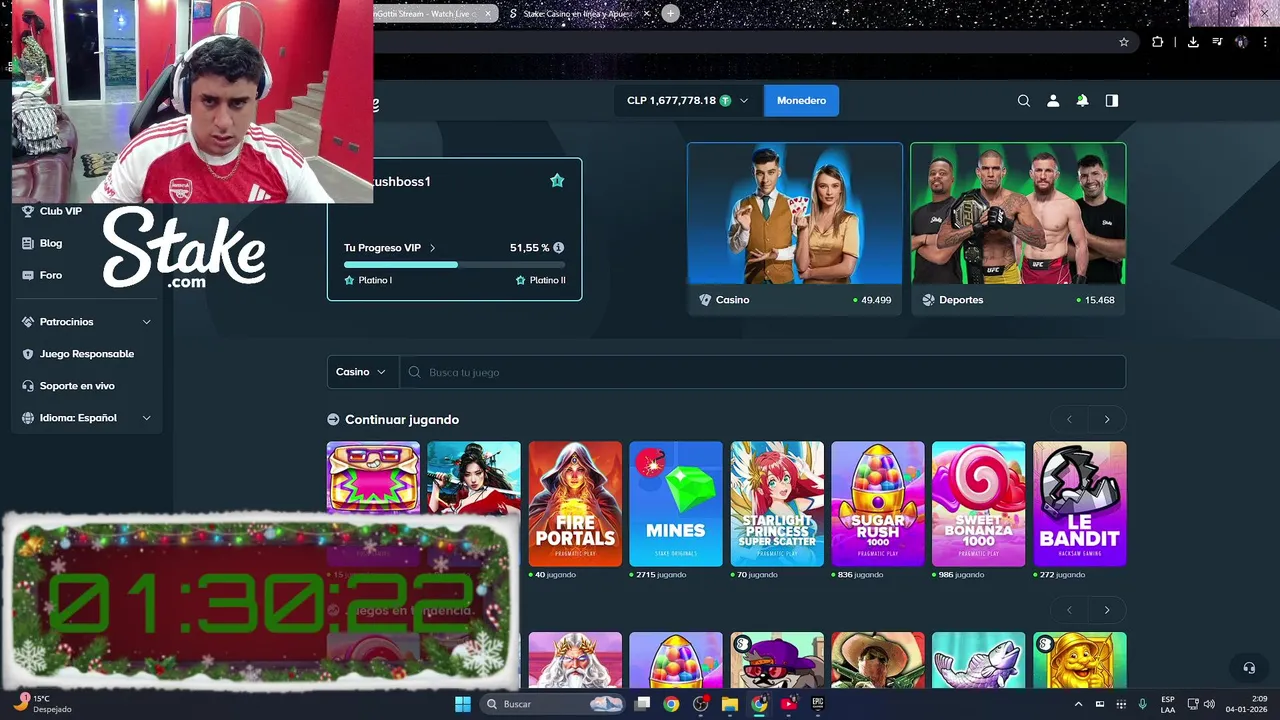
Task: Click the info icon beside 51,55 %
Action: [558, 248]
